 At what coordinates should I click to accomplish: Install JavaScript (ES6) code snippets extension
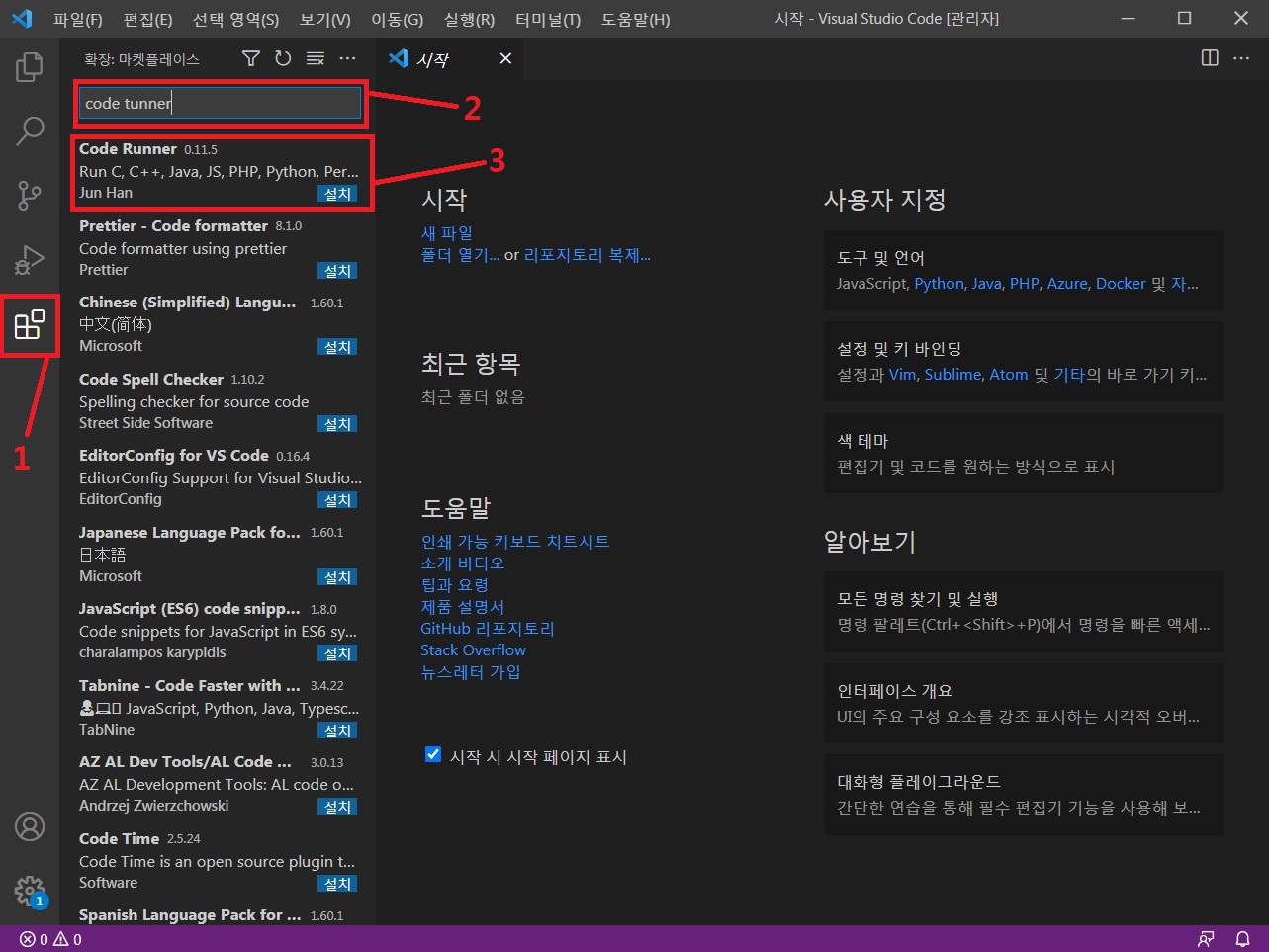pos(337,653)
